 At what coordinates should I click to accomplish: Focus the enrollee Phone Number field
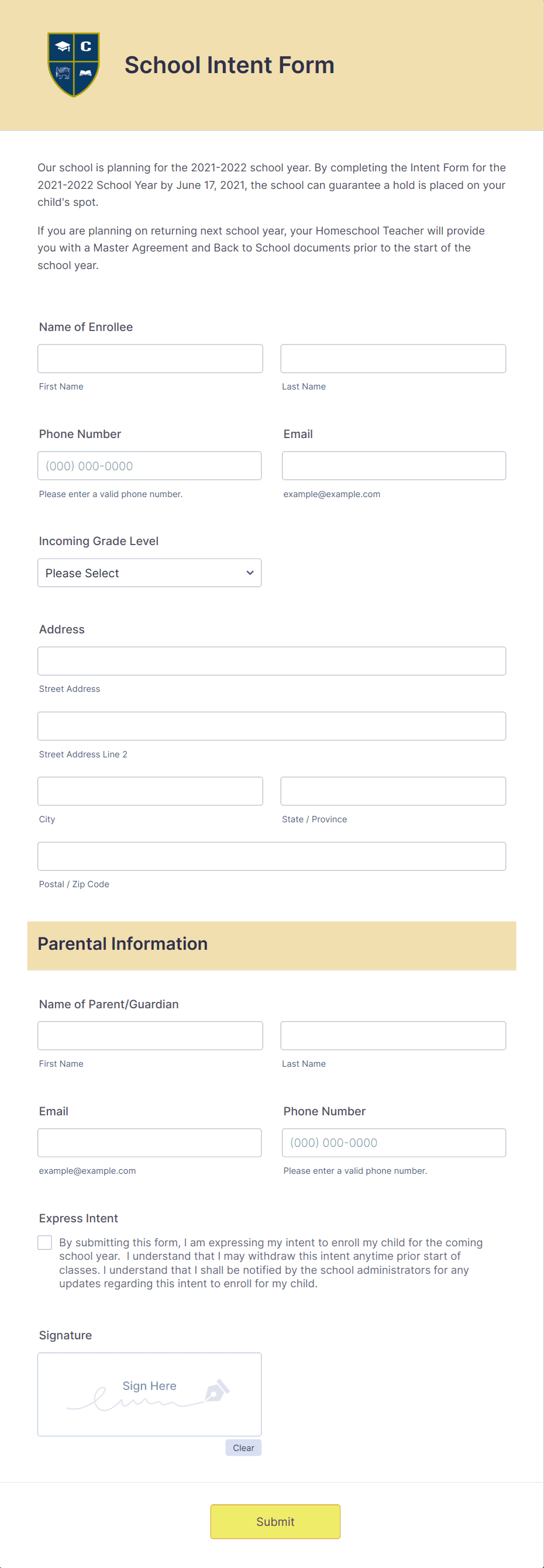(x=150, y=466)
